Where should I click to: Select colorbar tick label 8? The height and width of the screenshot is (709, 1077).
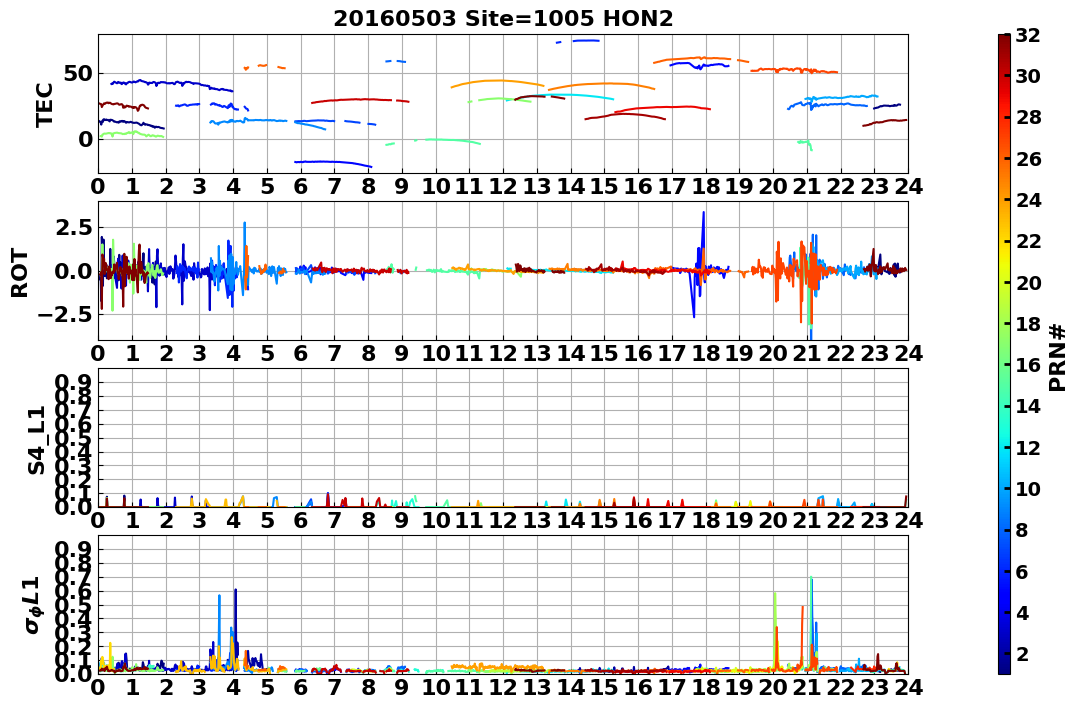[1022, 530]
